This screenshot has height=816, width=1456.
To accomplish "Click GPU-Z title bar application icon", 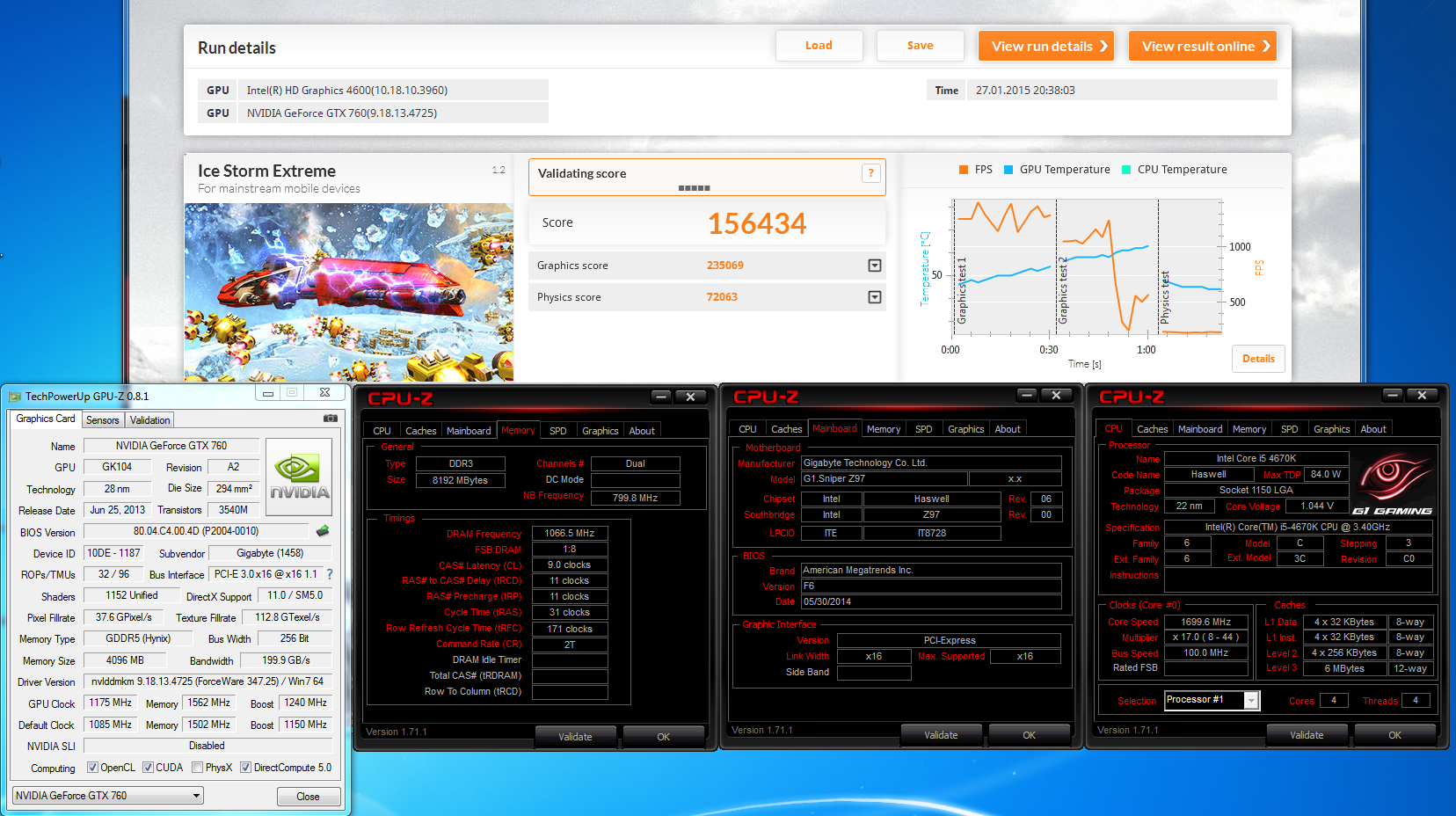I will [x=14, y=397].
